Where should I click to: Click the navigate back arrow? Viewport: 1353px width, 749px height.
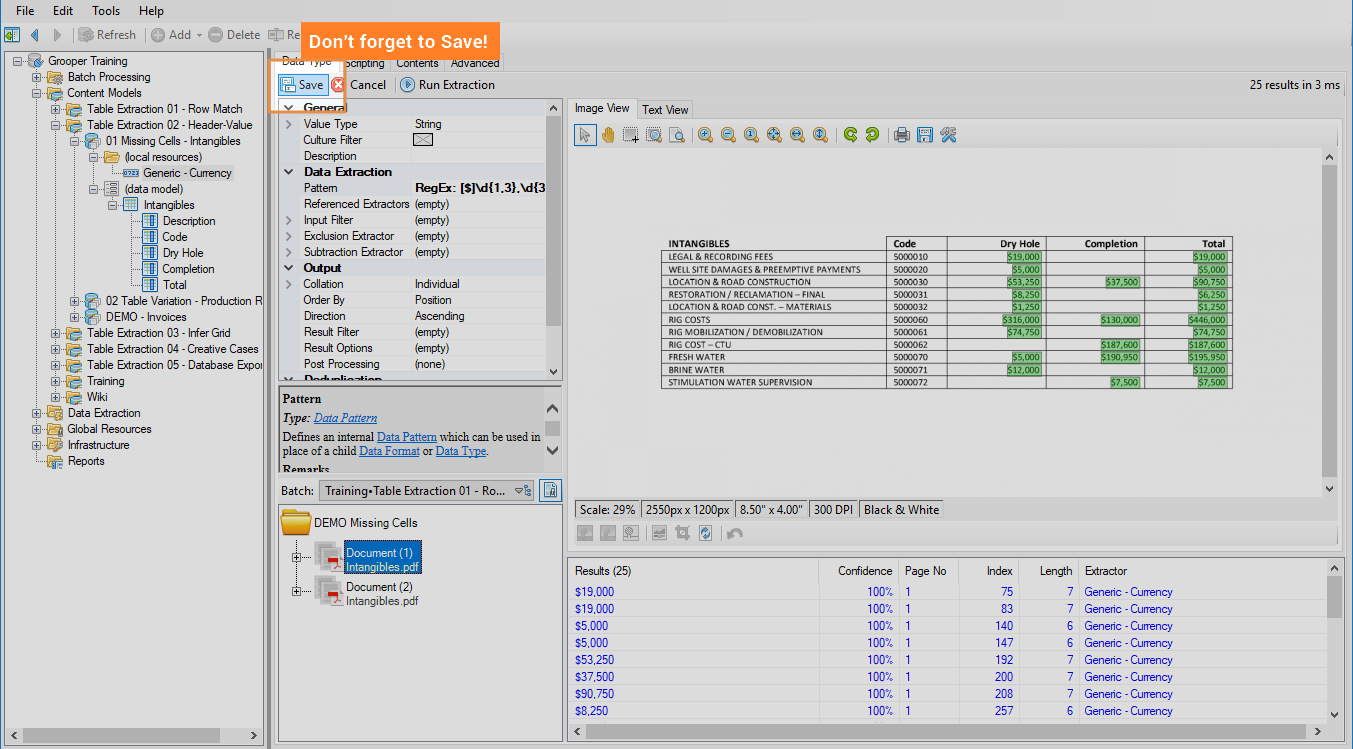point(35,35)
